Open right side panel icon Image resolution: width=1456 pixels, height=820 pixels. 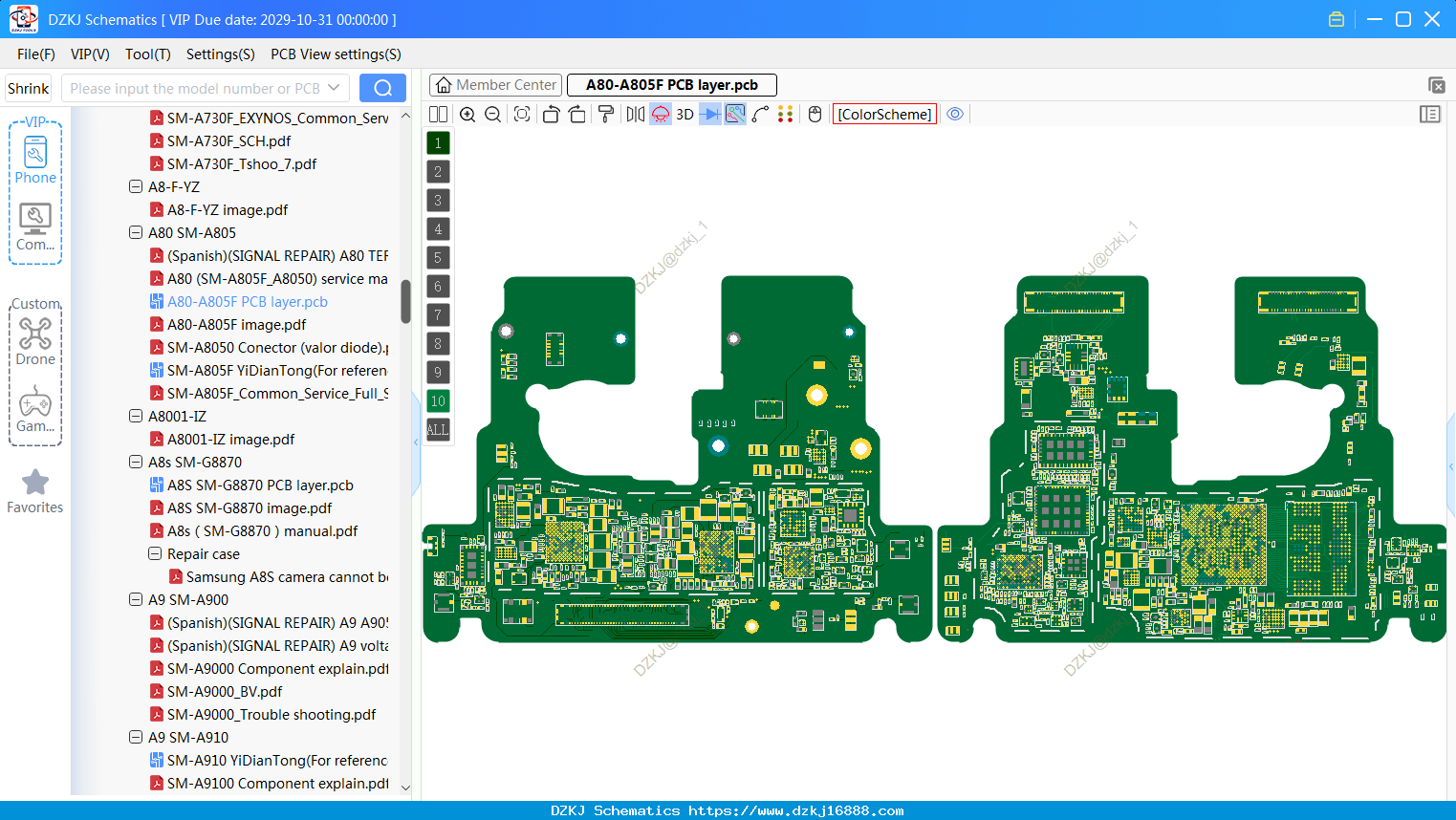coord(1430,115)
